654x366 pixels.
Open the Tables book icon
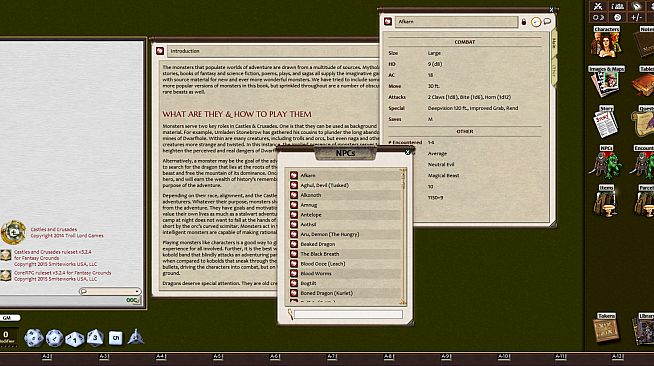(x=644, y=81)
